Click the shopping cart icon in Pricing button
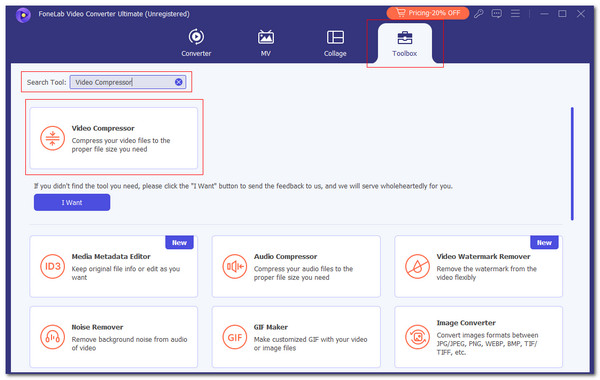The height and width of the screenshot is (380, 600). click(x=401, y=13)
